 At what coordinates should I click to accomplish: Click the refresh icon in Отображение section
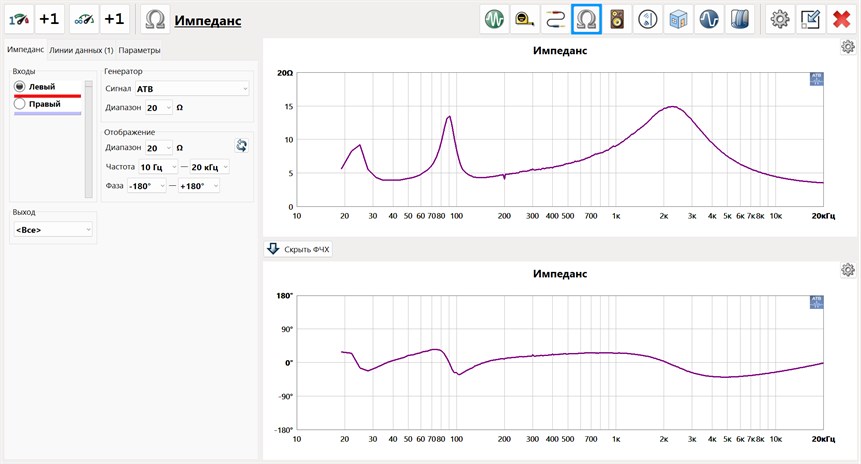241,146
